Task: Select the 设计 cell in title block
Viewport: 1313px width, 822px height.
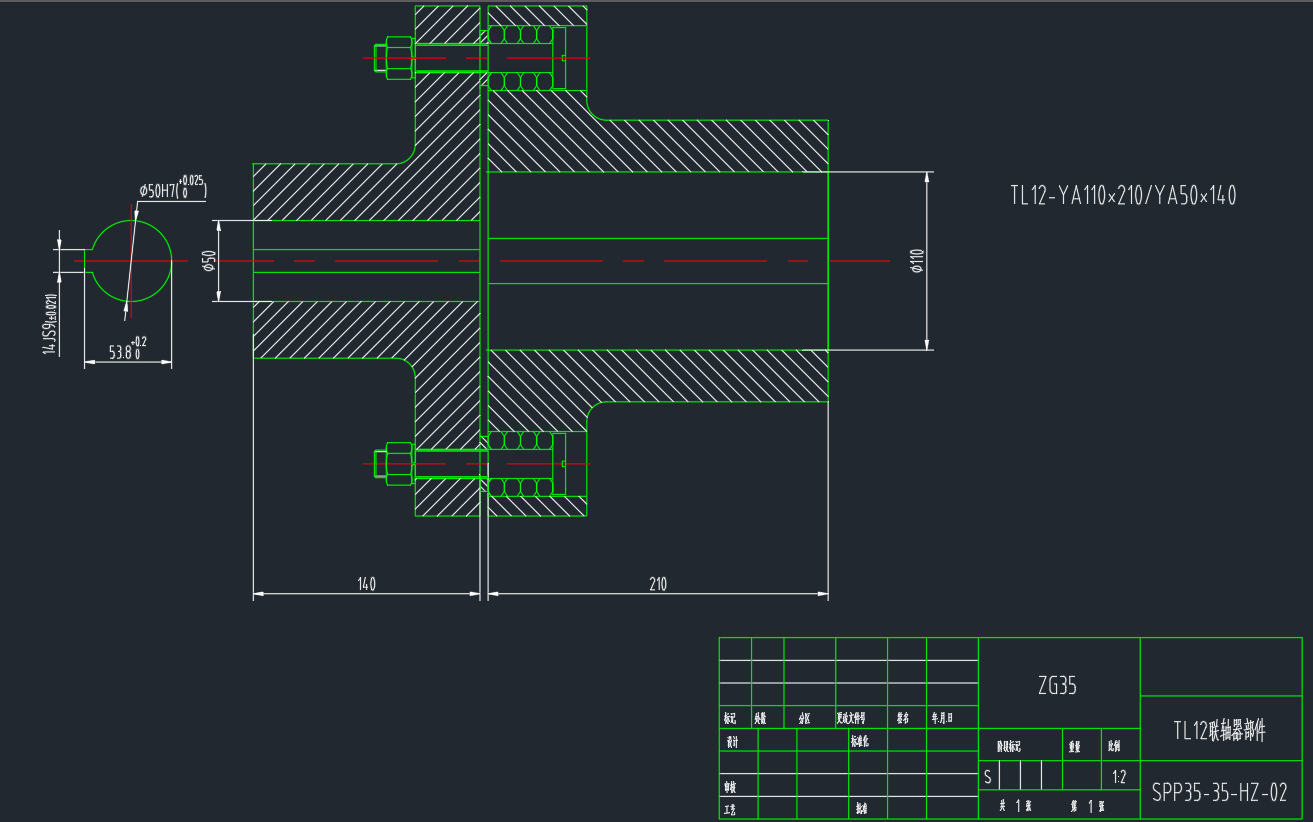Action: 733,742
